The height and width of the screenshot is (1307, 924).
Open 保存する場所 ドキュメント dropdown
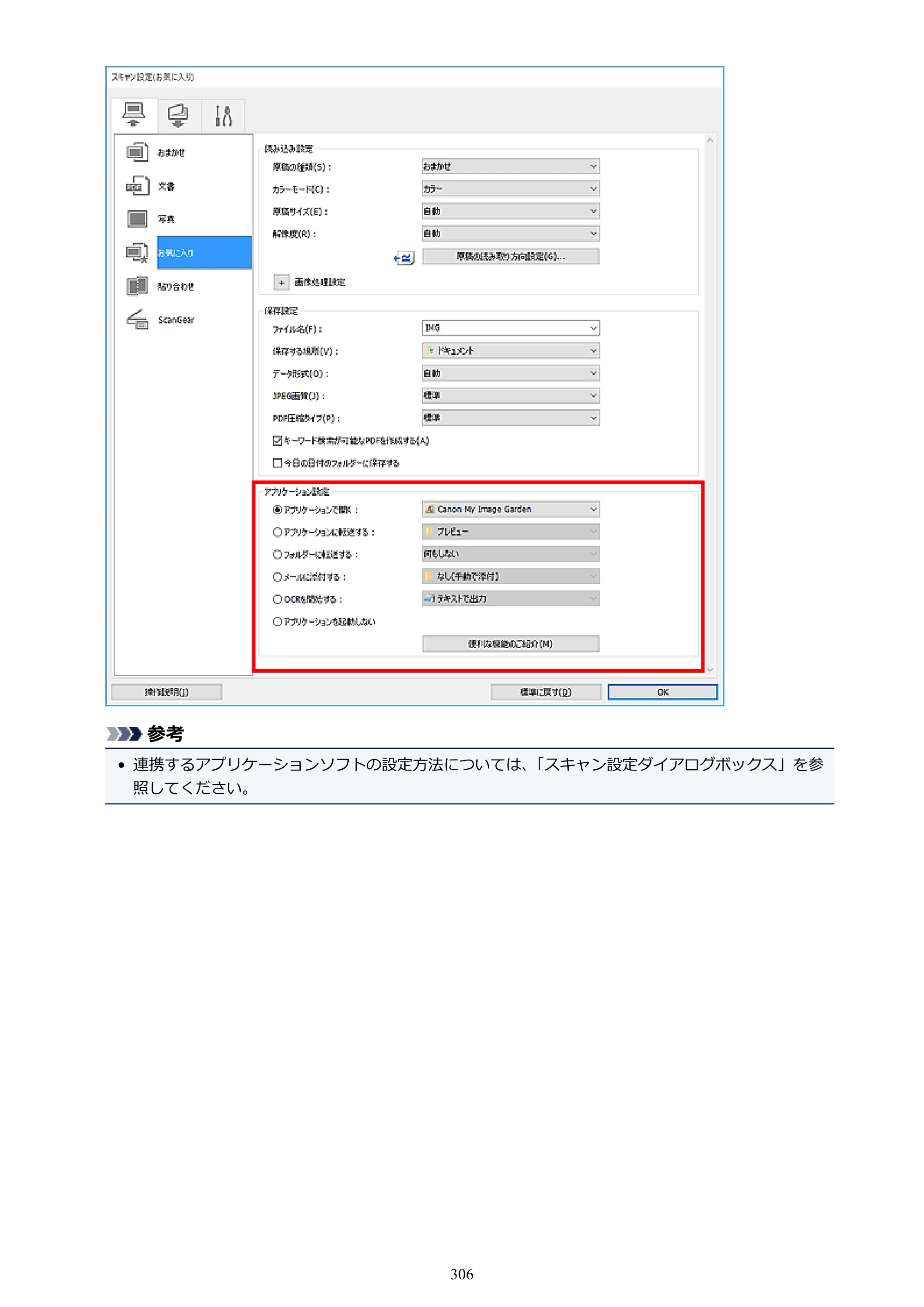(510, 351)
